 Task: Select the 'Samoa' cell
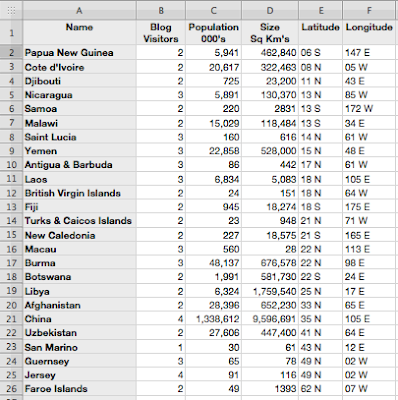coord(79,109)
